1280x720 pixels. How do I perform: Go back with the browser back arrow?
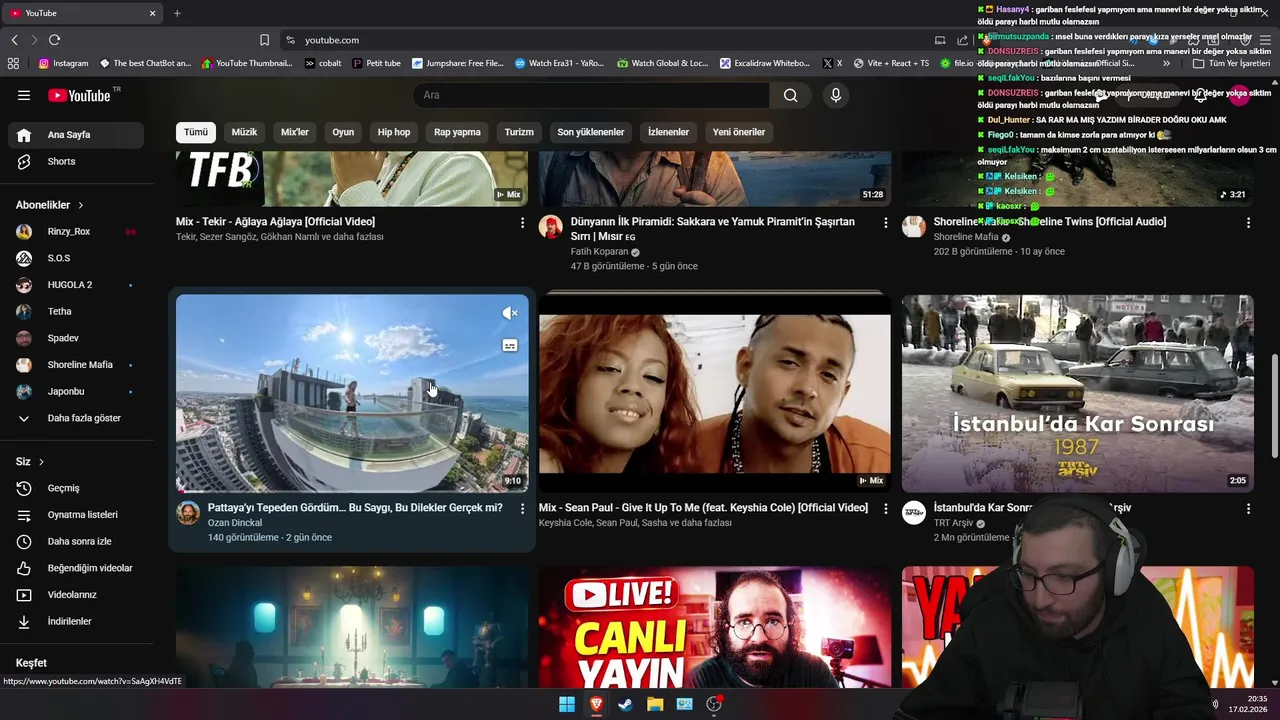[14, 40]
